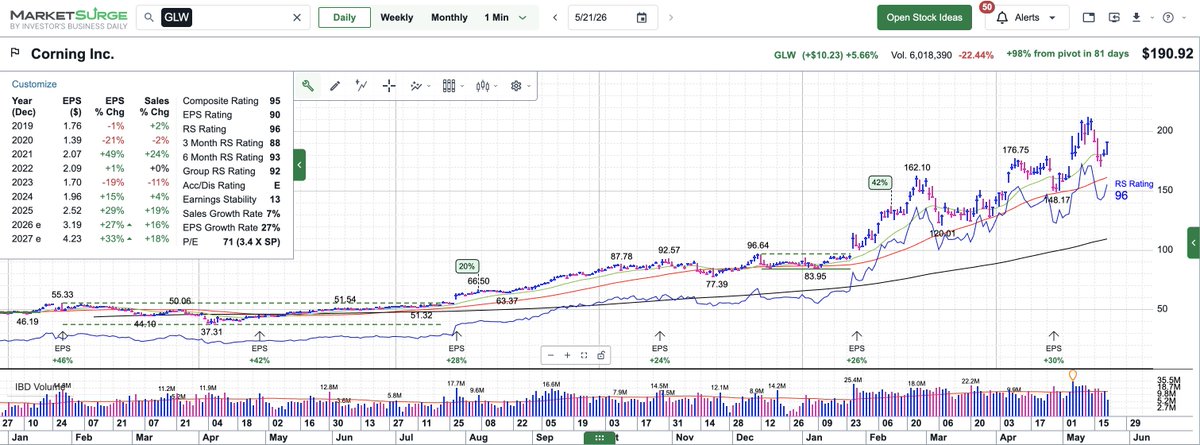Click the orange volume peak marker

pyautogui.click(x=1075, y=376)
